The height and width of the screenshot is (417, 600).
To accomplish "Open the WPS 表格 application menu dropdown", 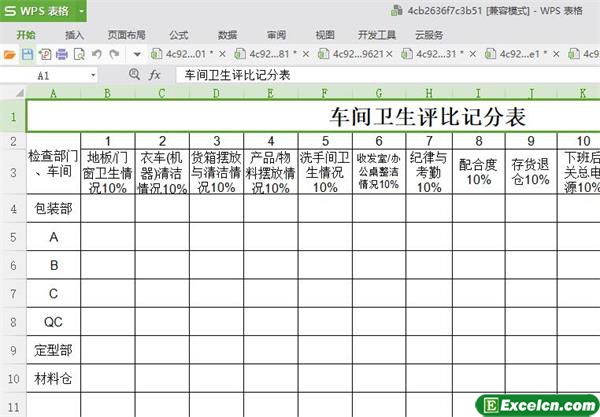I will (82, 11).
